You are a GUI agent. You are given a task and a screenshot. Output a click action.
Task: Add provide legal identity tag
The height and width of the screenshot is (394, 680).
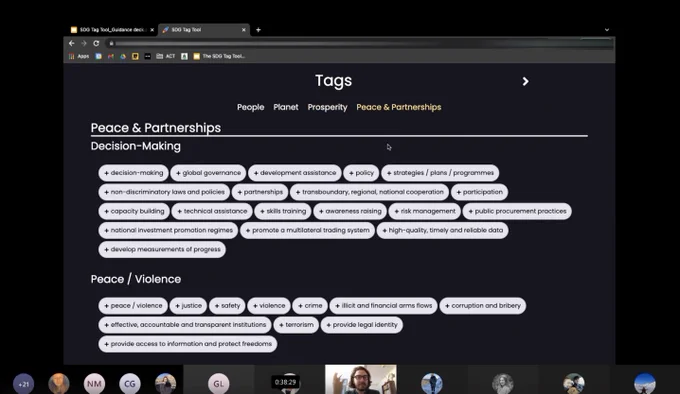(362, 325)
